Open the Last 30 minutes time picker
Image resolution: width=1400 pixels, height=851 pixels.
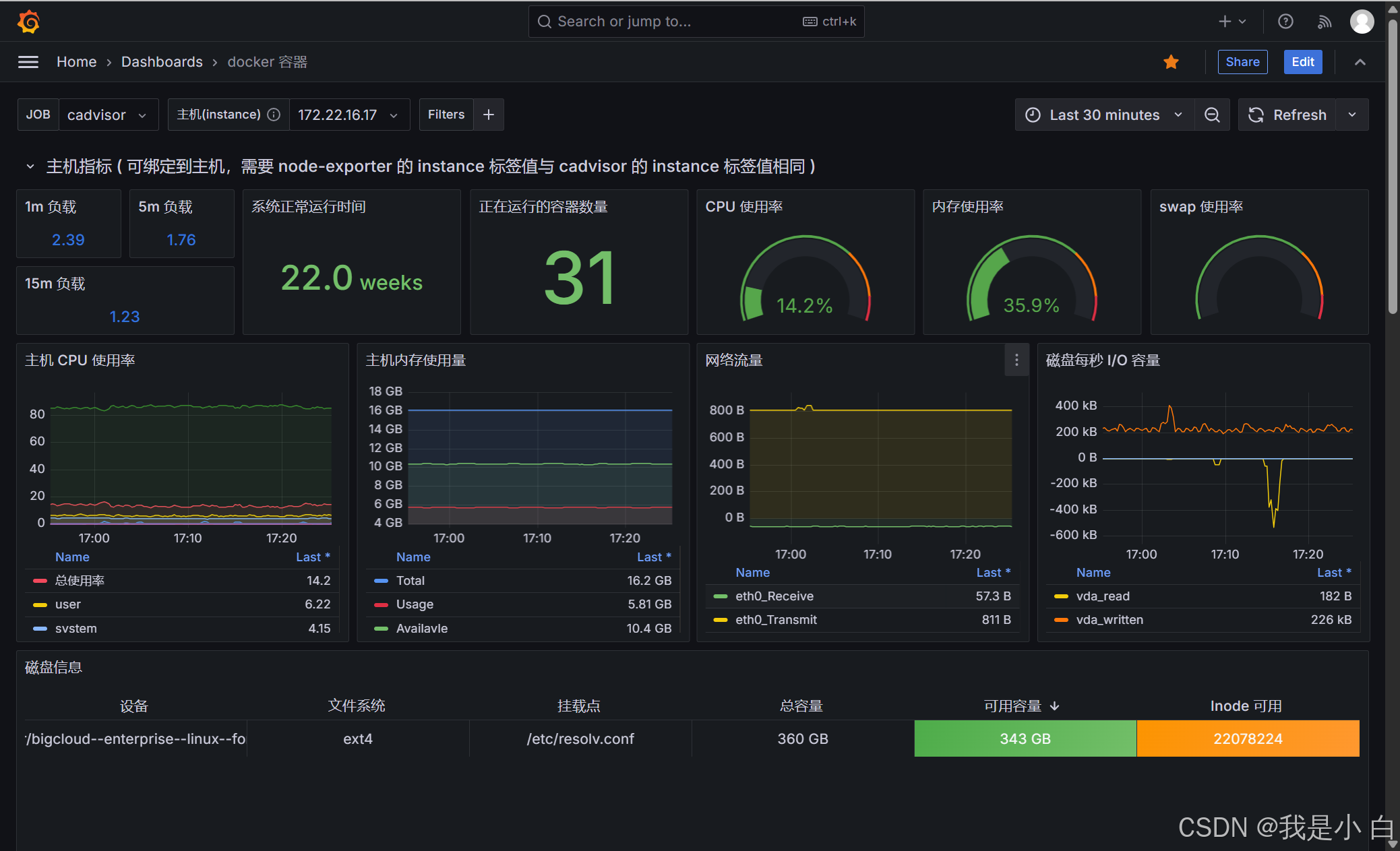click(1104, 115)
